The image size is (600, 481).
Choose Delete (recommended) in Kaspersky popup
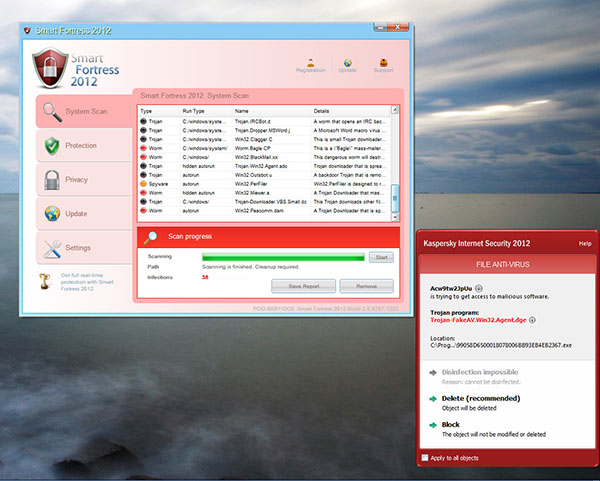point(481,398)
